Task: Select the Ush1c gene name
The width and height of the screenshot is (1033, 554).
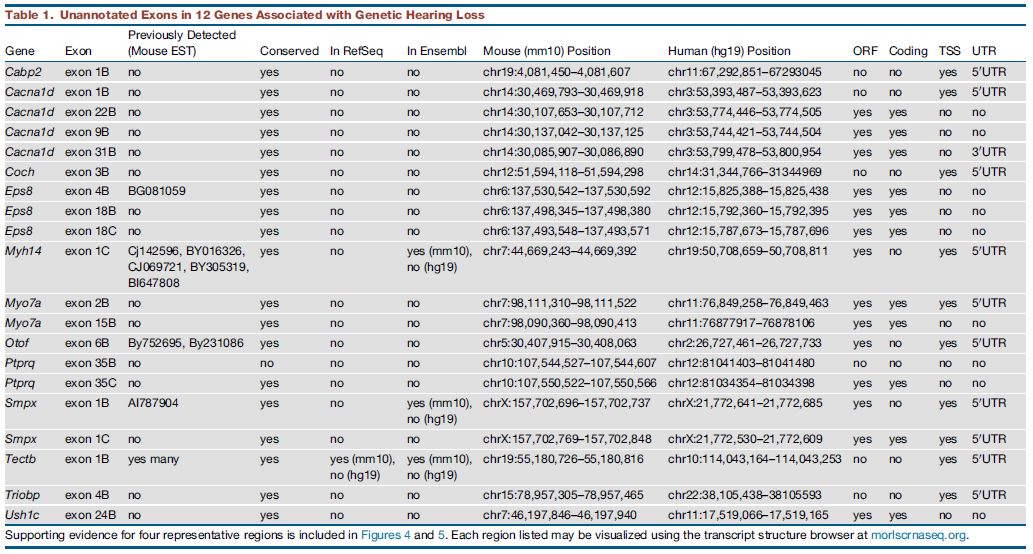Action: pos(23,515)
